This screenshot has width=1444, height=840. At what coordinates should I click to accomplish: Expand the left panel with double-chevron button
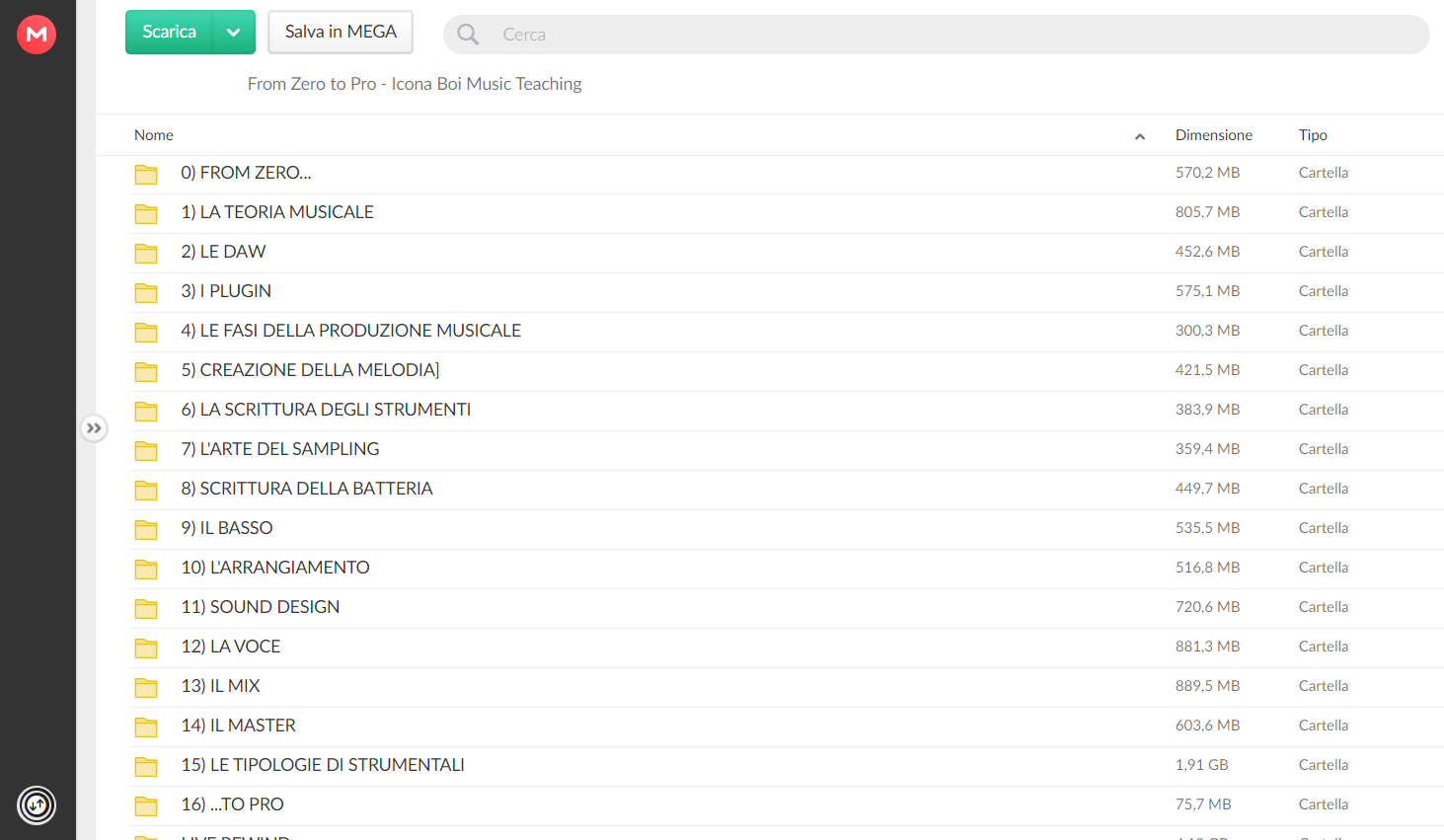coord(94,428)
